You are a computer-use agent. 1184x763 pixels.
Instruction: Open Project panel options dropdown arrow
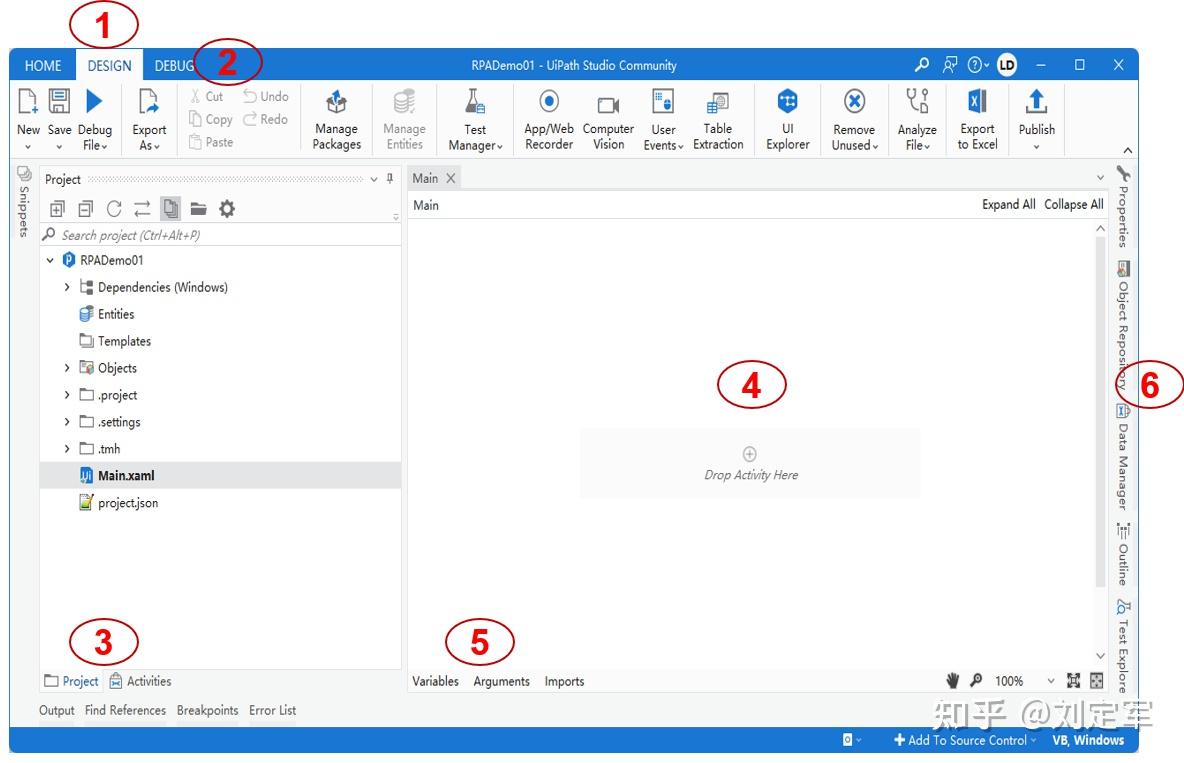click(374, 179)
